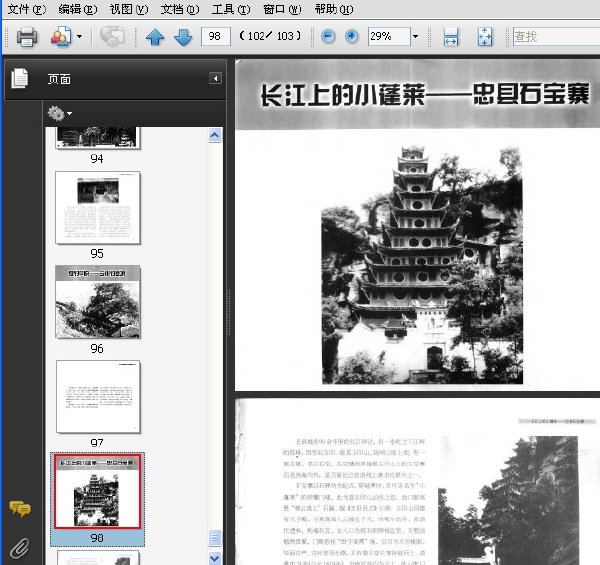Click the grayed-out comment review icon
This screenshot has width=600, height=565.
pyautogui.click(x=112, y=37)
